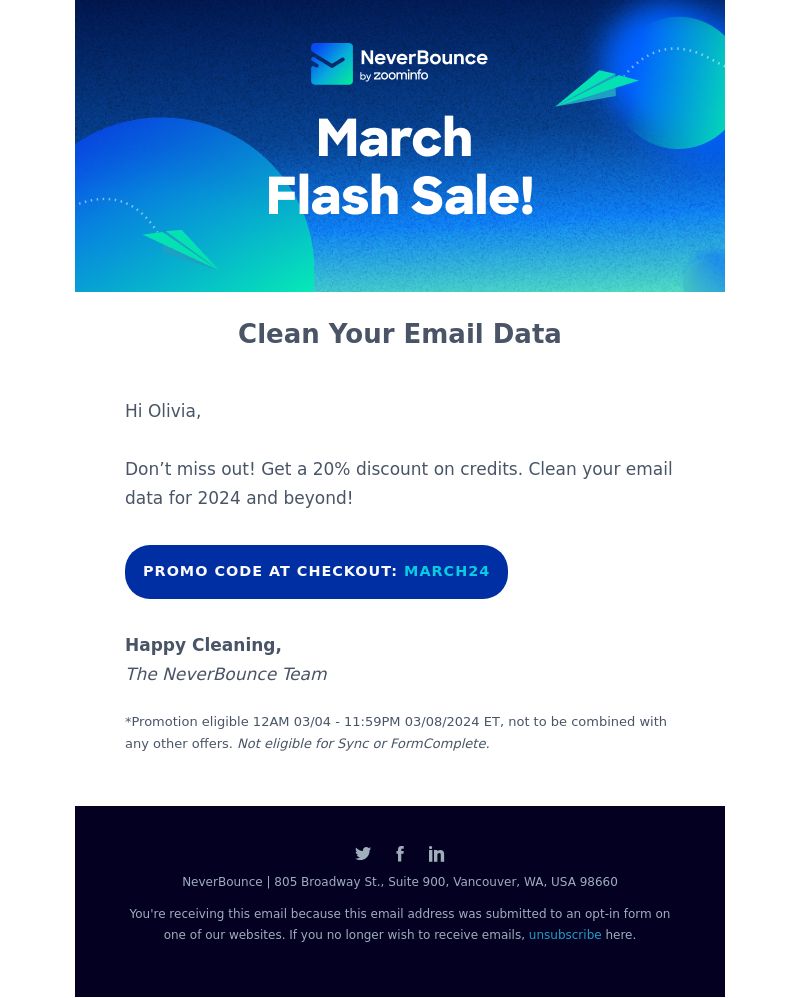This screenshot has width=800, height=998.
Task: Click 'The NeverBounce Team' signature
Action: click(226, 674)
